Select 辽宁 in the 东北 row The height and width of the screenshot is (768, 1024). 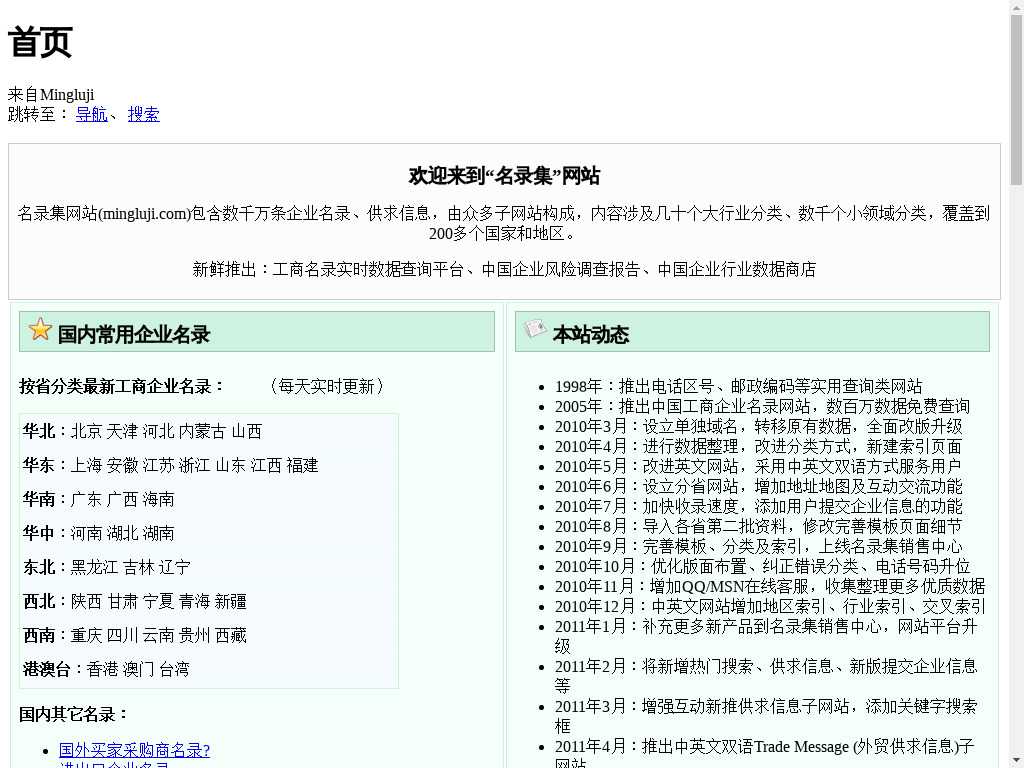click(x=174, y=567)
